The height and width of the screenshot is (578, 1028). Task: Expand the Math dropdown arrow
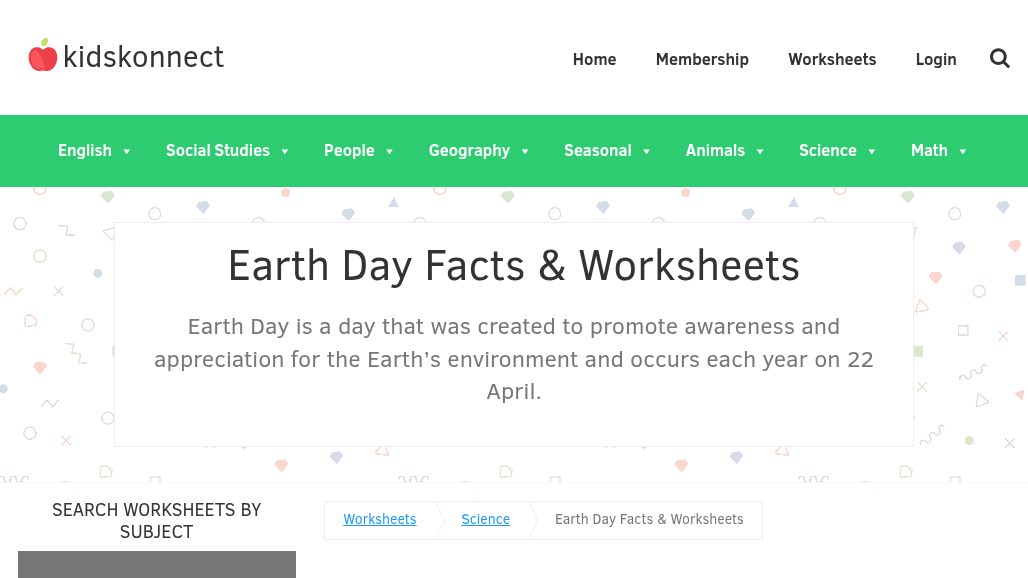[x=963, y=152]
